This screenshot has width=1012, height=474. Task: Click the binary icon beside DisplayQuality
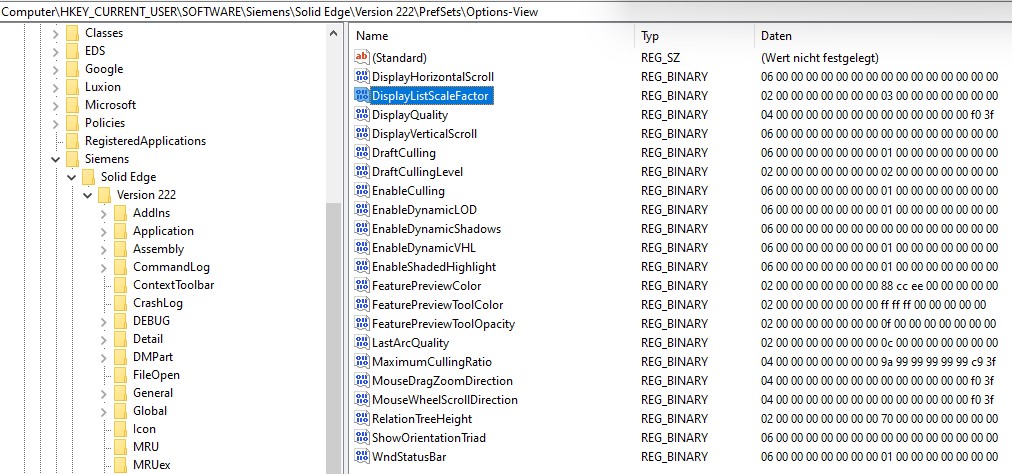(x=361, y=115)
